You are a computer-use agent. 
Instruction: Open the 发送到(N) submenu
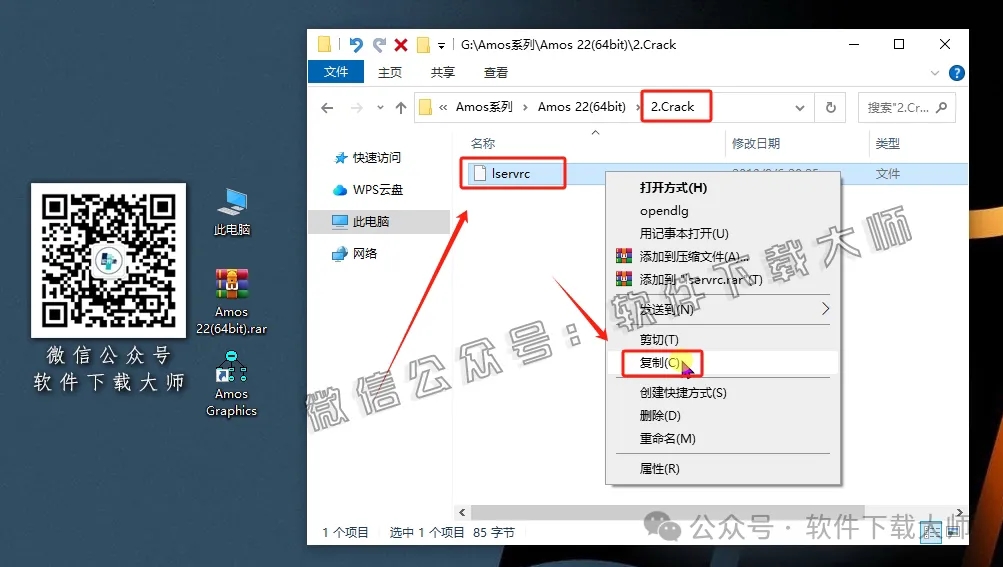[x=723, y=309]
